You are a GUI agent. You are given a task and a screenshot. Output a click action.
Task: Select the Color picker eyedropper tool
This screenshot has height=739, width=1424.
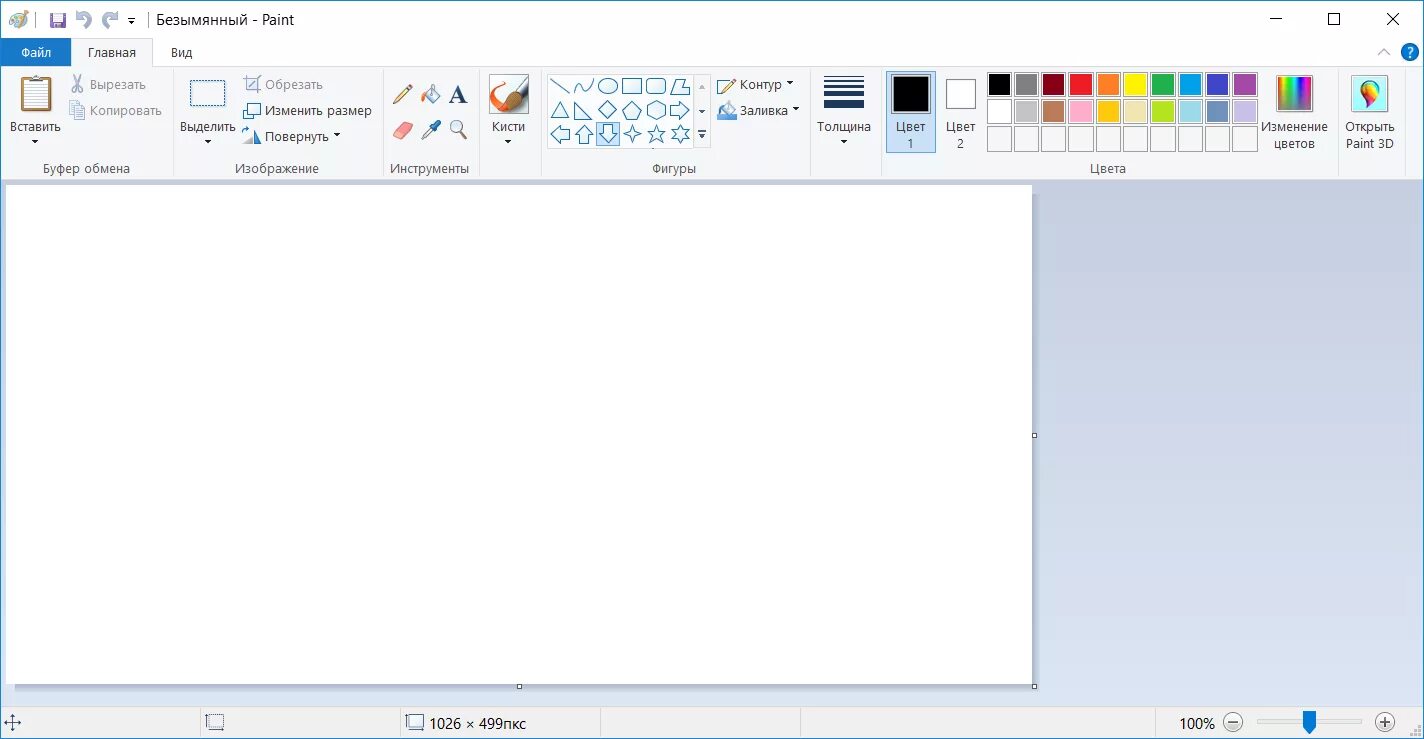431,129
